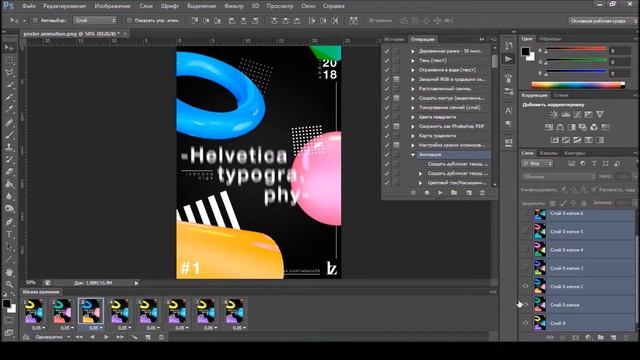Open the Файл menu
The image size is (640, 360).
tap(29, 6)
